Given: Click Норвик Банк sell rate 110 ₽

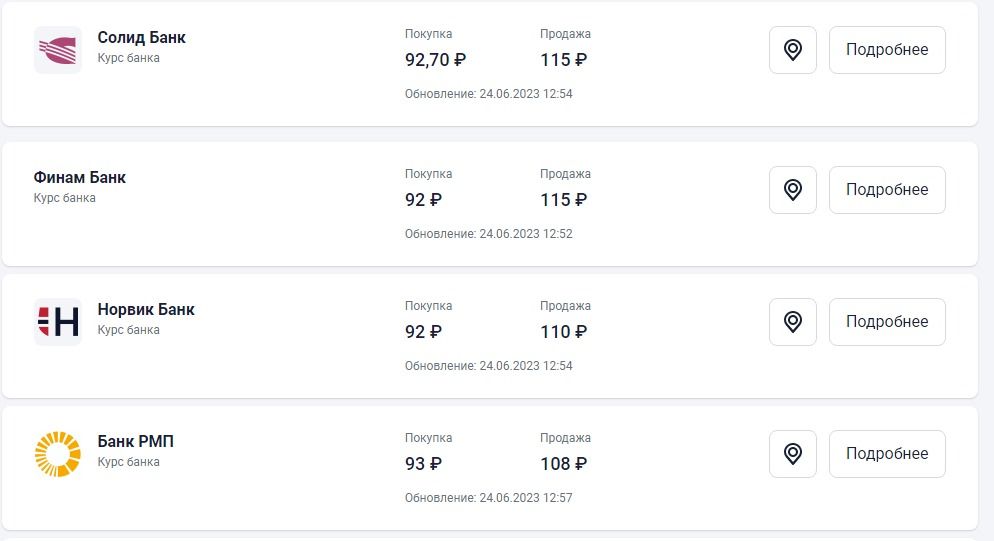Looking at the screenshot, I should pos(563,332).
